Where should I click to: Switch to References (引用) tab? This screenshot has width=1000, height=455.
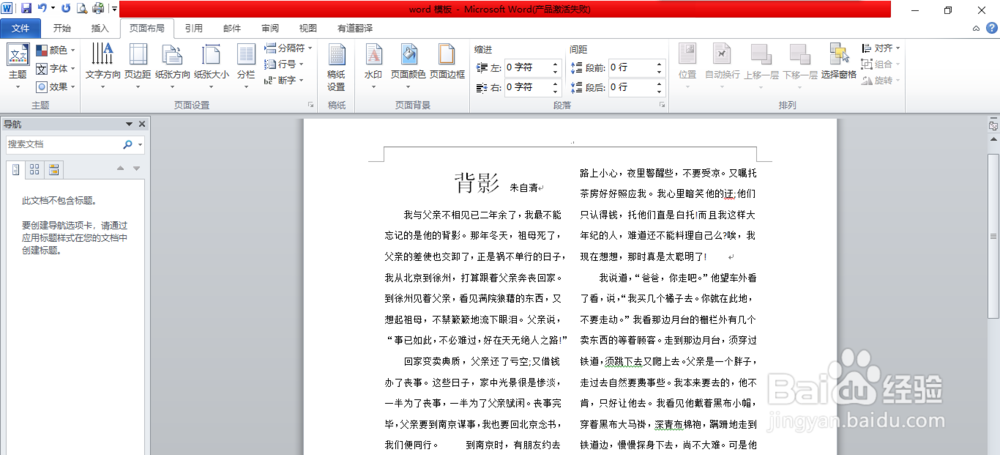click(x=193, y=28)
